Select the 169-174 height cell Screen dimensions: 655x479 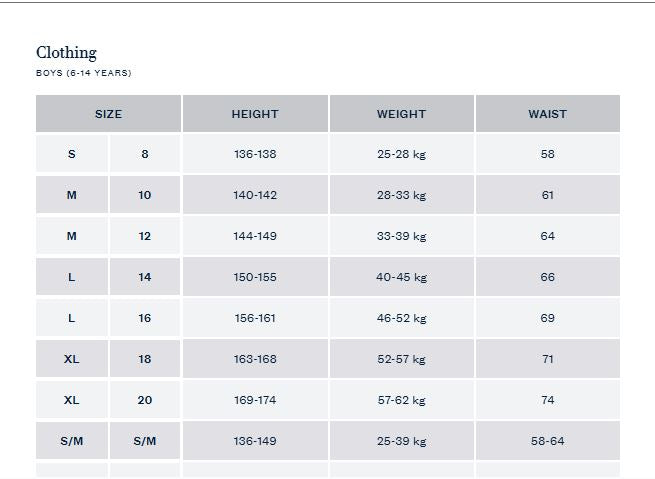tap(255, 400)
